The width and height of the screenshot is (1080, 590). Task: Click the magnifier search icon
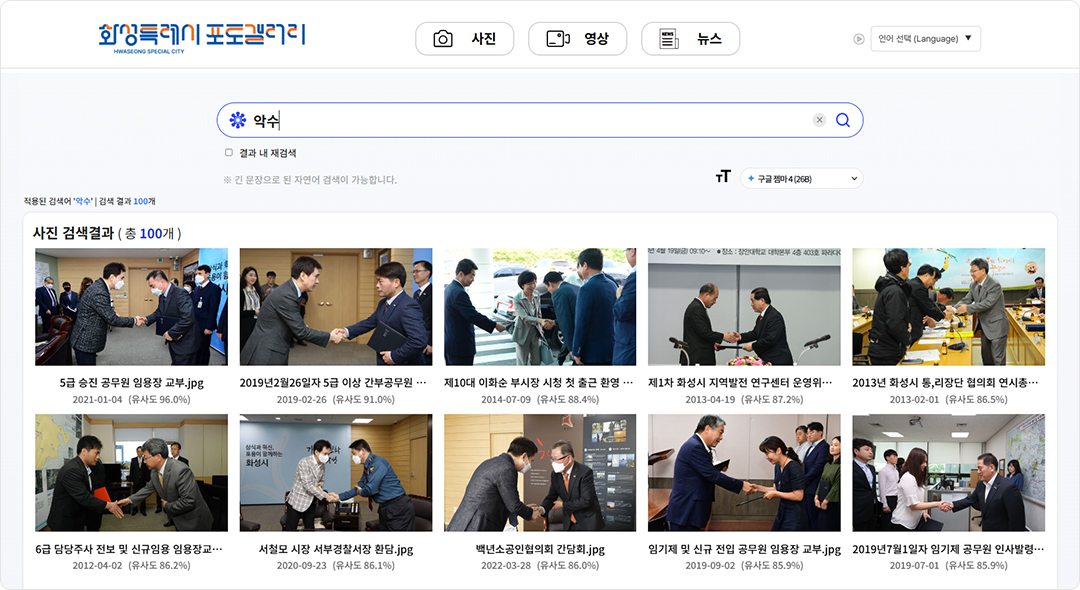842,120
